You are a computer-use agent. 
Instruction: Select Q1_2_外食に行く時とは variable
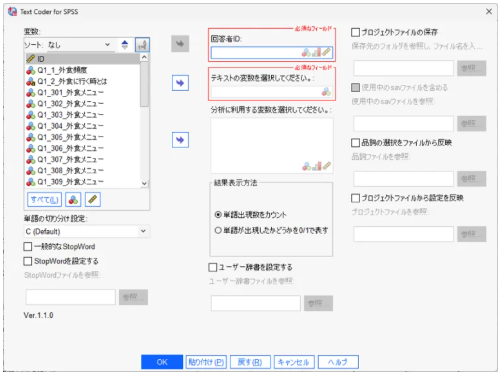(83, 81)
